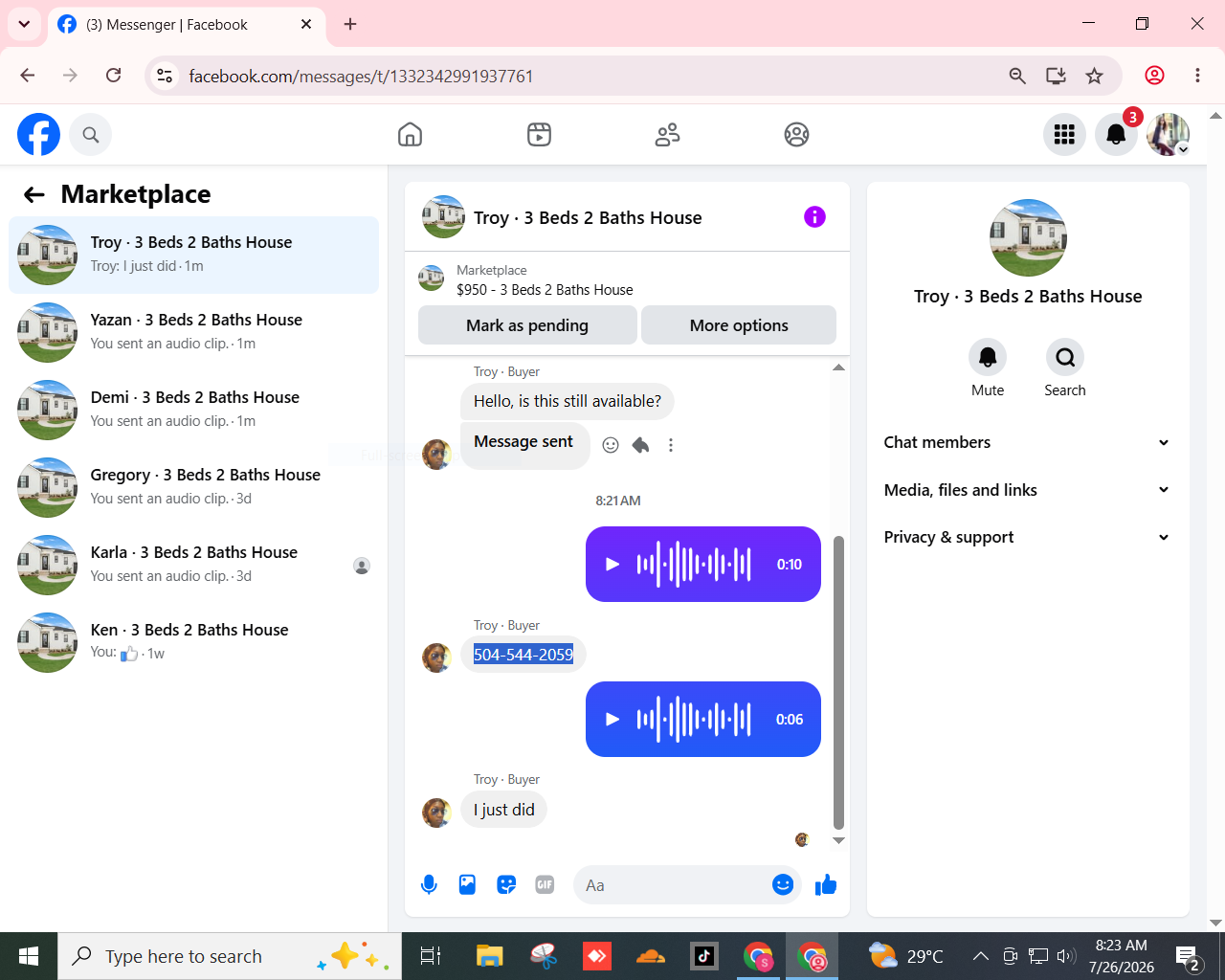Expand the Privacy & support section
This screenshot has width=1225, height=980.
click(1027, 537)
